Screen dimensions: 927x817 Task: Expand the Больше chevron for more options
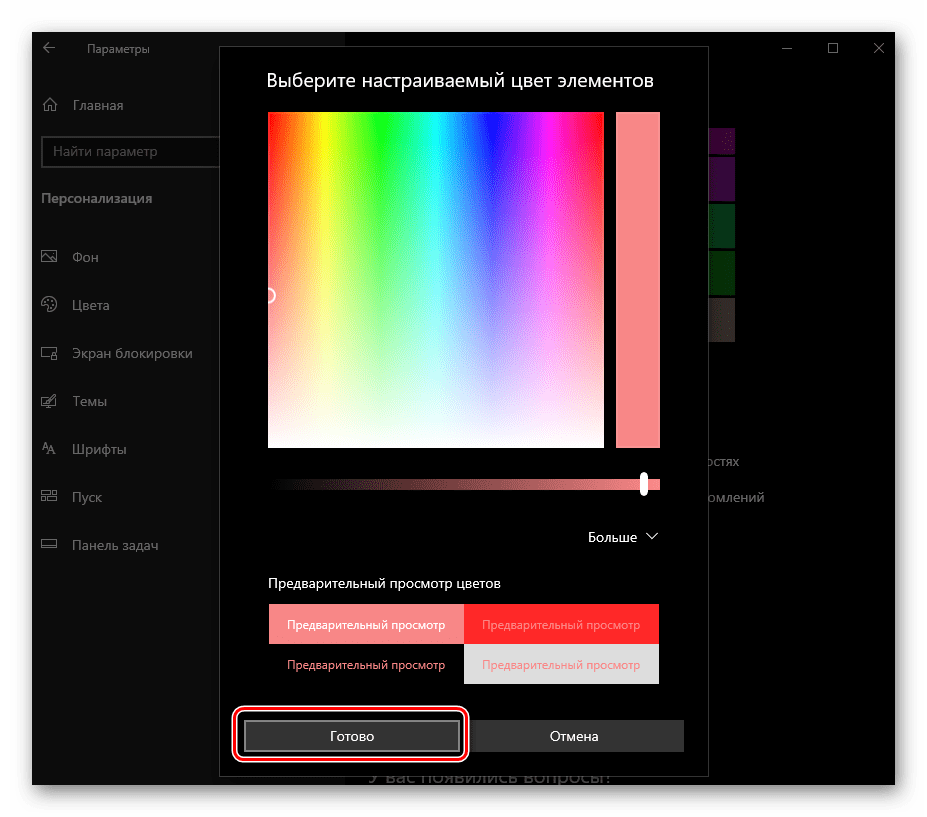(652, 537)
